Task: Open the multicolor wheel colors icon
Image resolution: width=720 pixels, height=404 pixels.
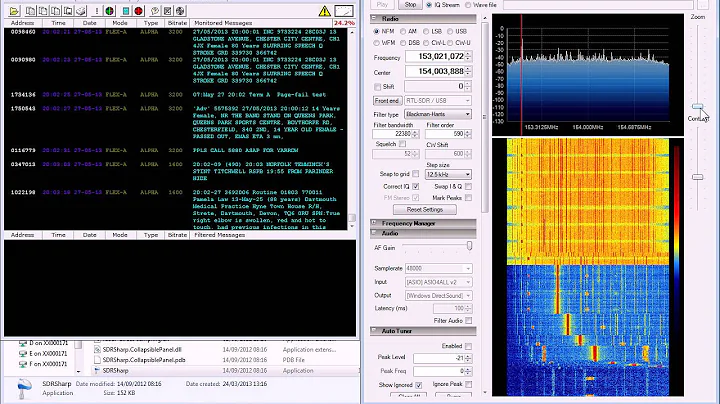Action: (x=109, y=11)
